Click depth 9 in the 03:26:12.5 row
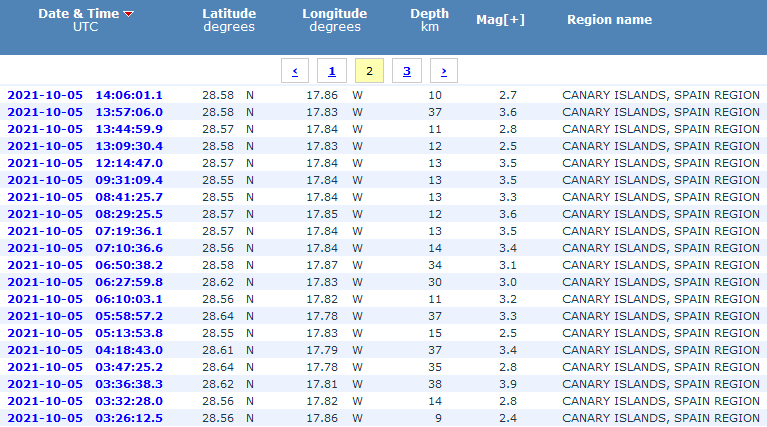Screen dimensions: 767x427 [x=438, y=418]
